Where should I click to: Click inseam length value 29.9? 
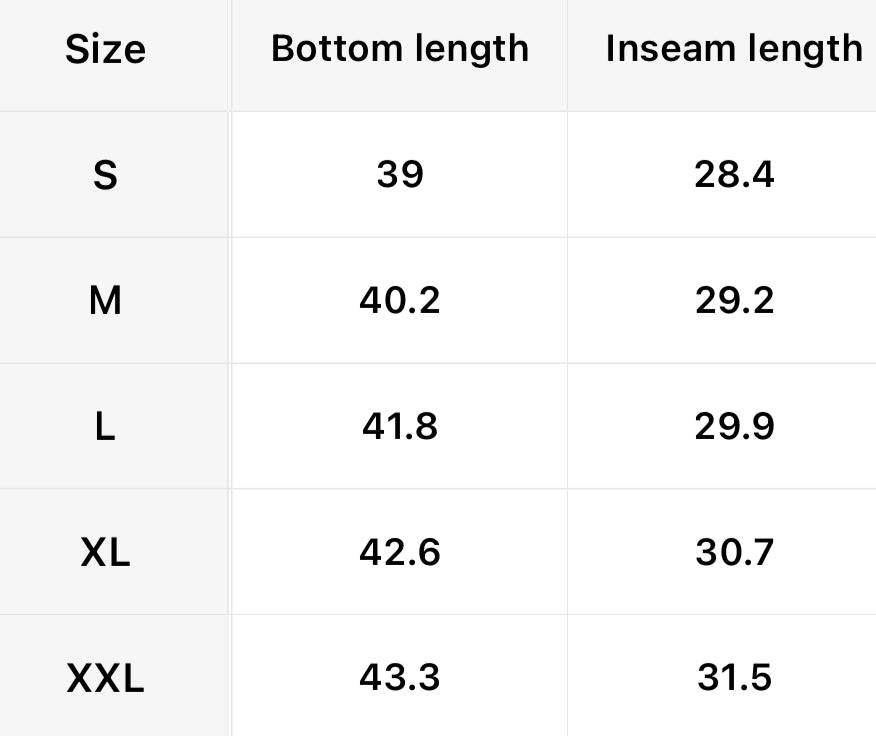coord(734,427)
